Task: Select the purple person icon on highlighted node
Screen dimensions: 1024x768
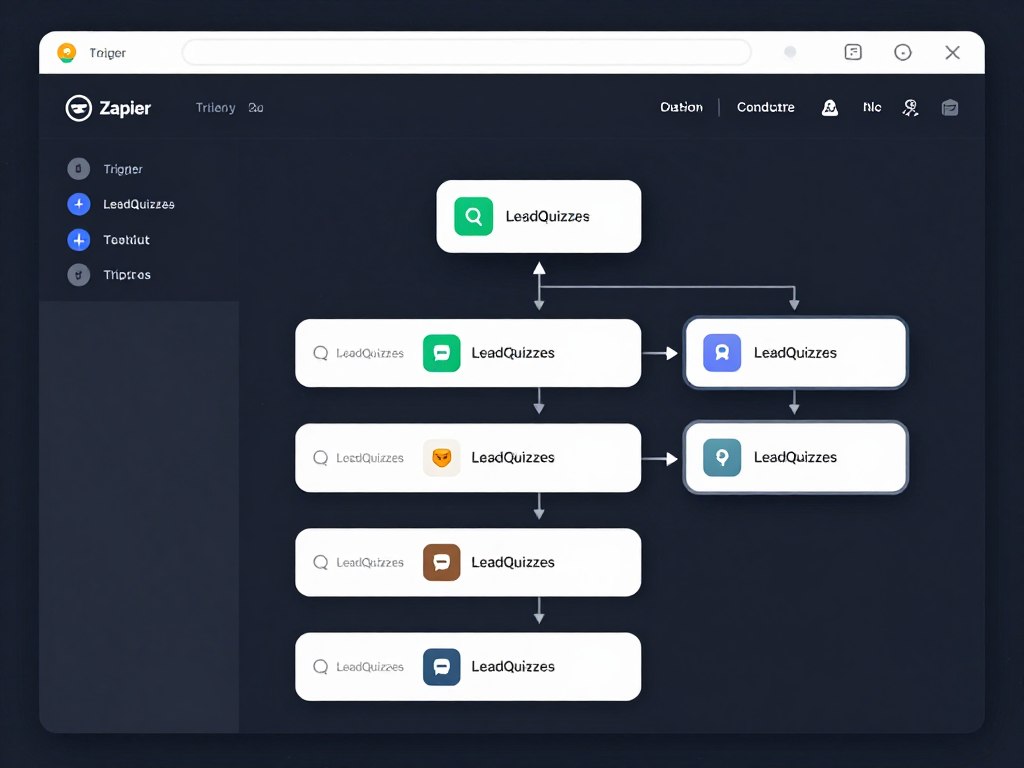Action: pyautogui.click(x=721, y=352)
